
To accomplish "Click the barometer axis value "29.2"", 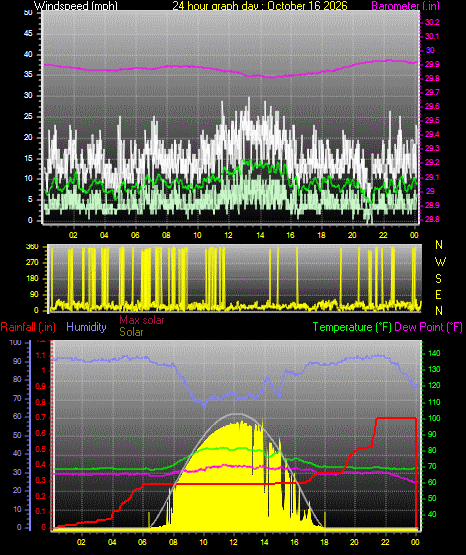I will click(x=432, y=162).
